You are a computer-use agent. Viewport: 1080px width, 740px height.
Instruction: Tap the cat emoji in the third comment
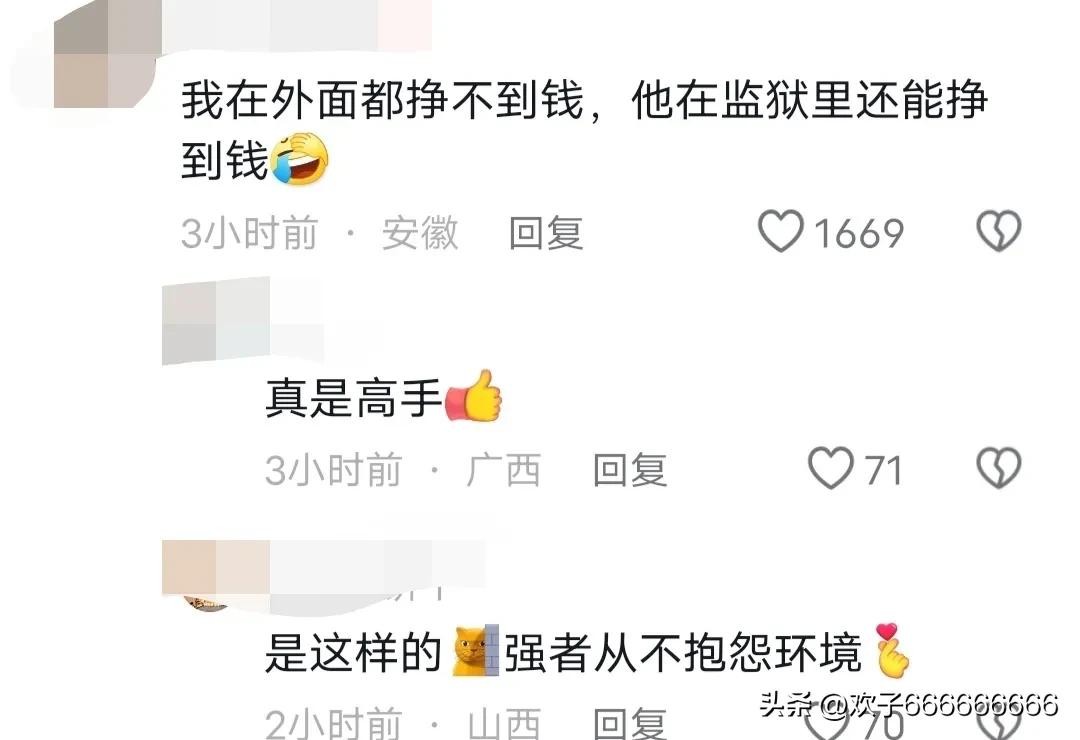click(x=475, y=650)
